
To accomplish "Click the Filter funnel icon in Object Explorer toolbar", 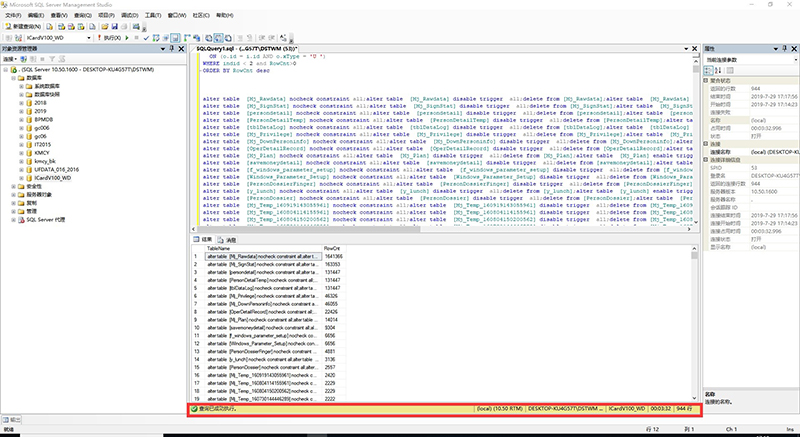I will [x=52, y=59].
